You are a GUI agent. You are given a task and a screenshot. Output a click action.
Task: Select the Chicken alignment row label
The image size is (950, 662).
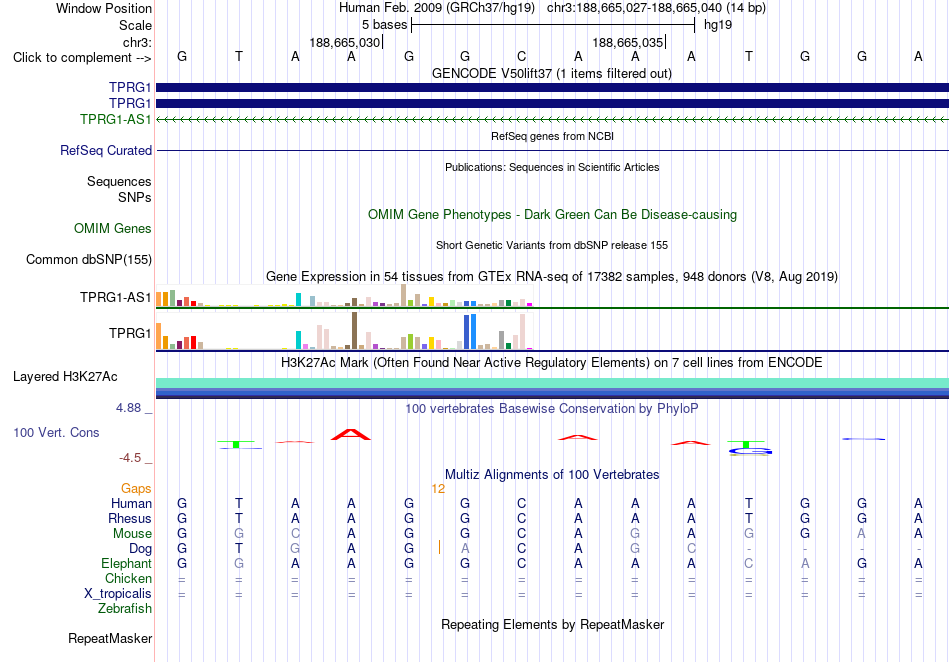click(x=128, y=578)
